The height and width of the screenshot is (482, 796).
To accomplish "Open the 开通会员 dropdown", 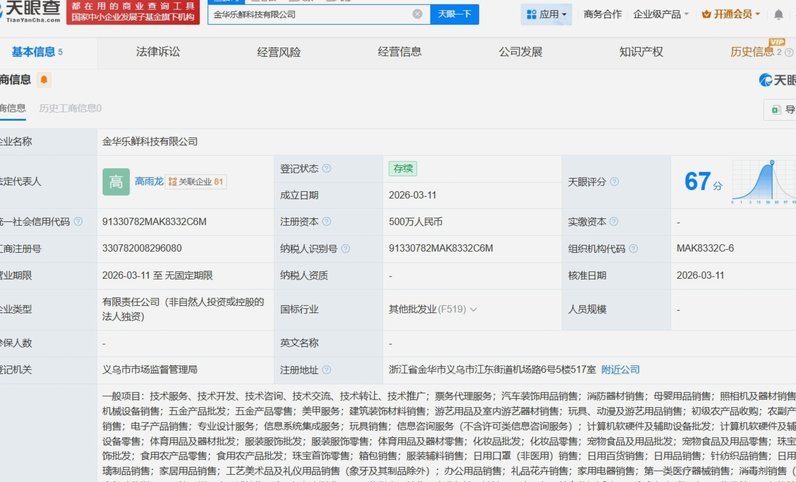I will (731, 14).
